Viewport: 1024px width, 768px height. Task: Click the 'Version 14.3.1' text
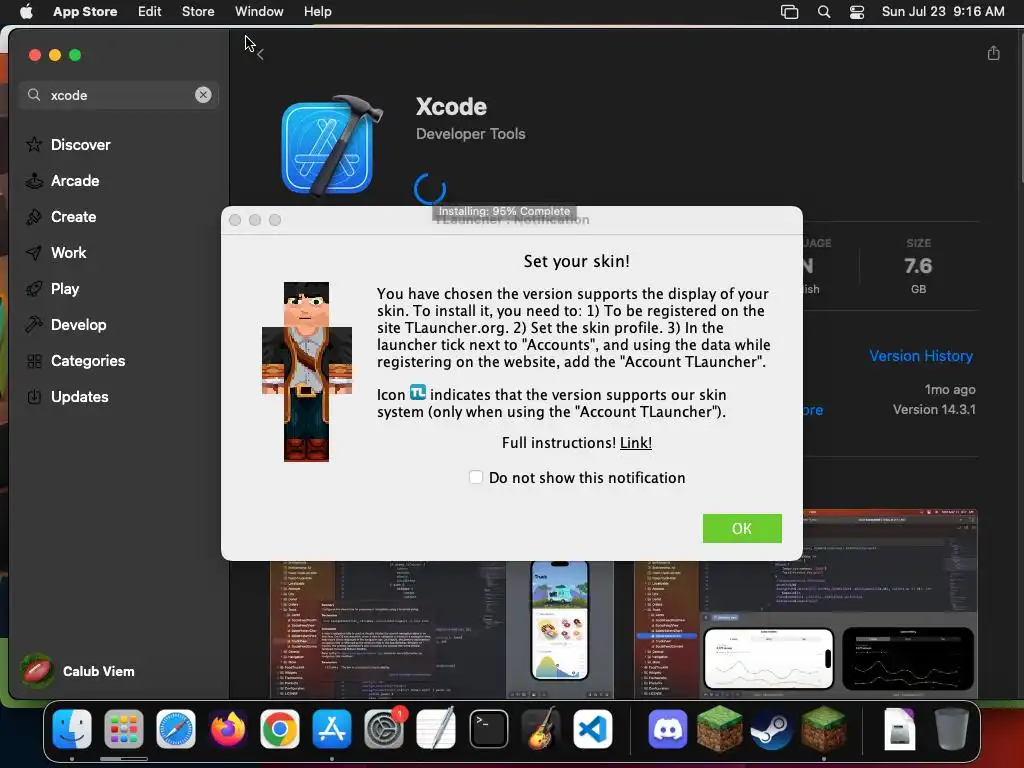[934, 409]
